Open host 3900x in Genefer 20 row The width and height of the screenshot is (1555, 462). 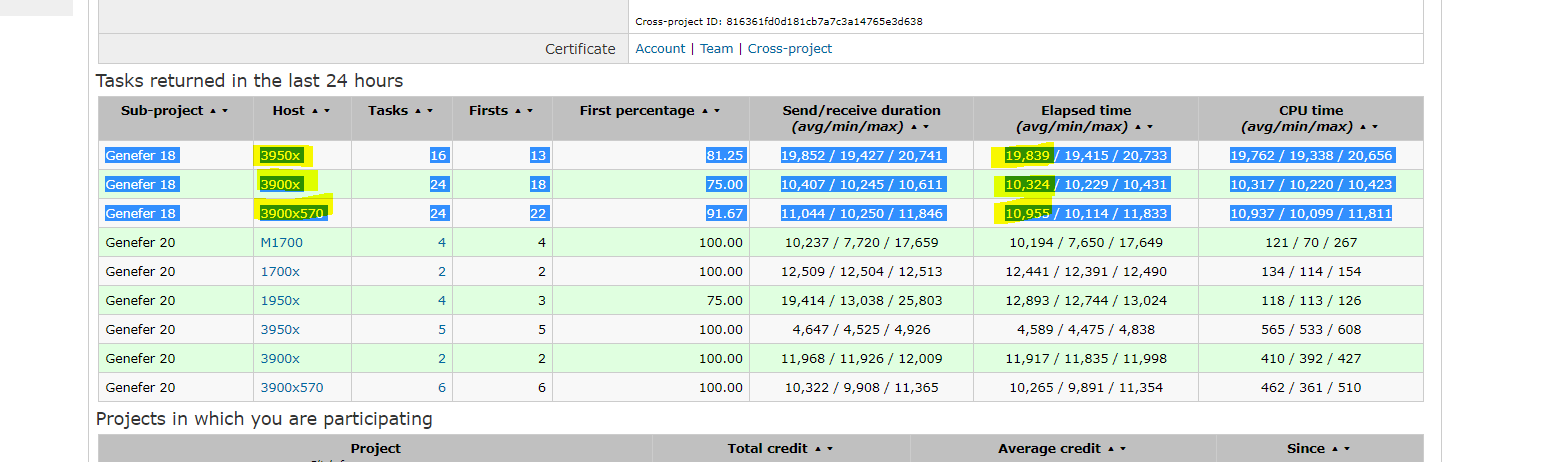point(280,358)
